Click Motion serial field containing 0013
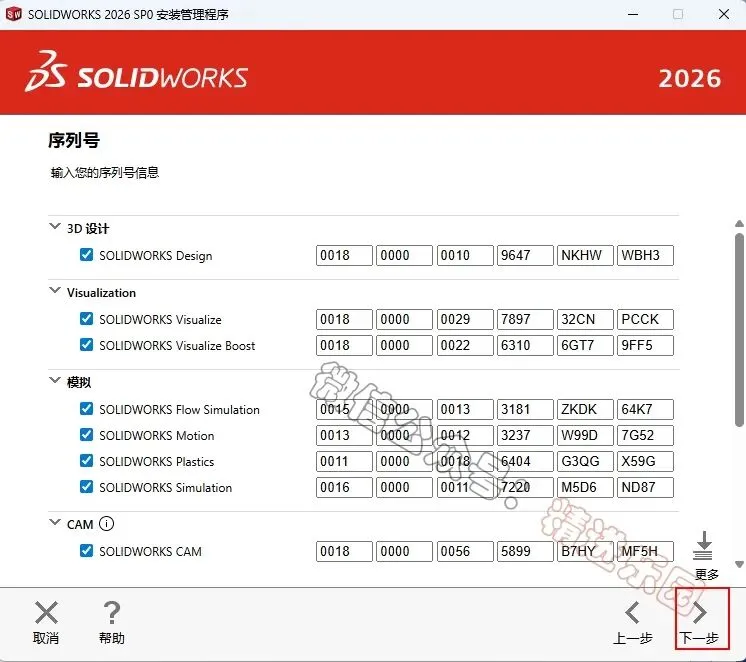This screenshot has width=746, height=662. tap(344, 435)
